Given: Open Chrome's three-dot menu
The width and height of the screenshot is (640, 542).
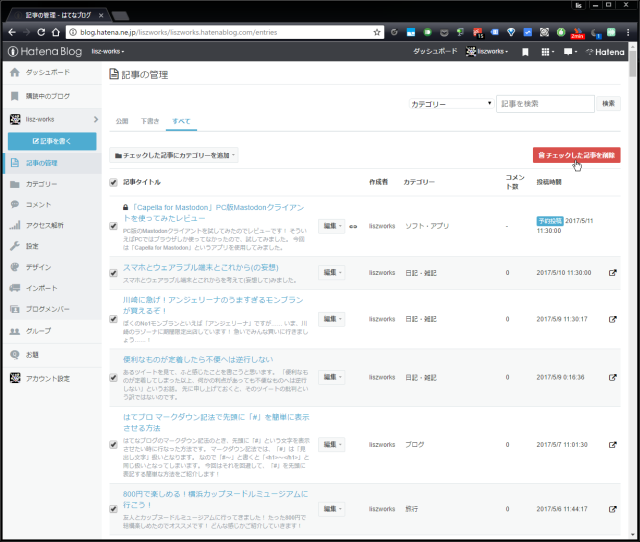Looking at the screenshot, I should (x=628, y=32).
